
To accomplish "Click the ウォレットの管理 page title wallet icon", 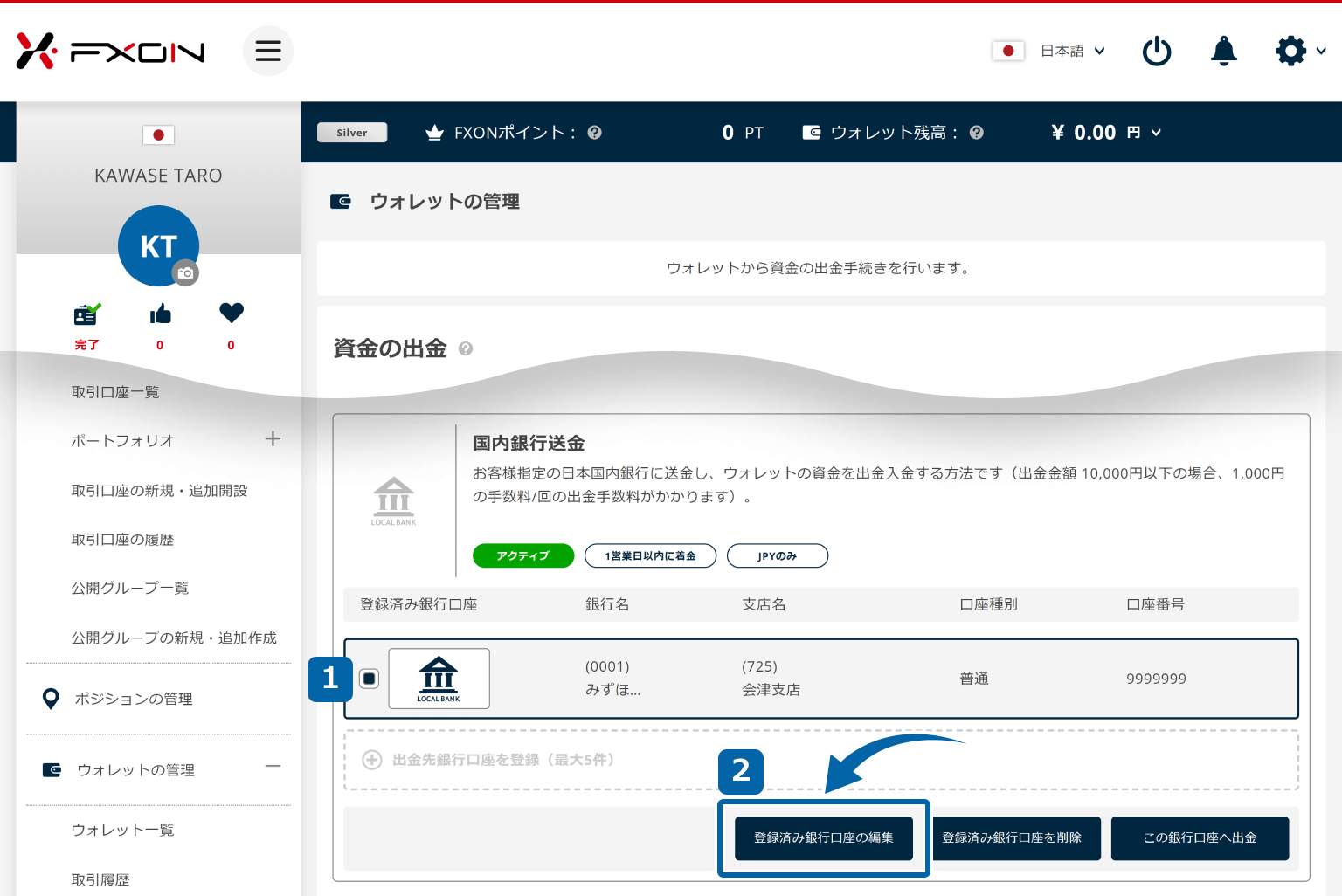I will pyautogui.click(x=340, y=202).
